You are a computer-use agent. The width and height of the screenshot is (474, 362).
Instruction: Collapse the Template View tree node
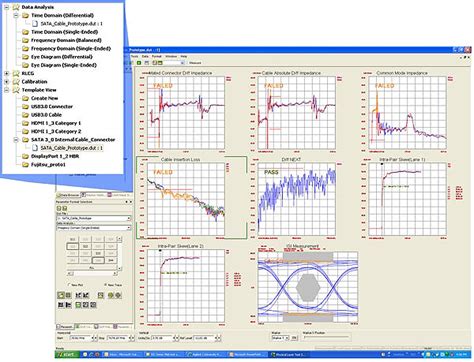tap(6, 90)
